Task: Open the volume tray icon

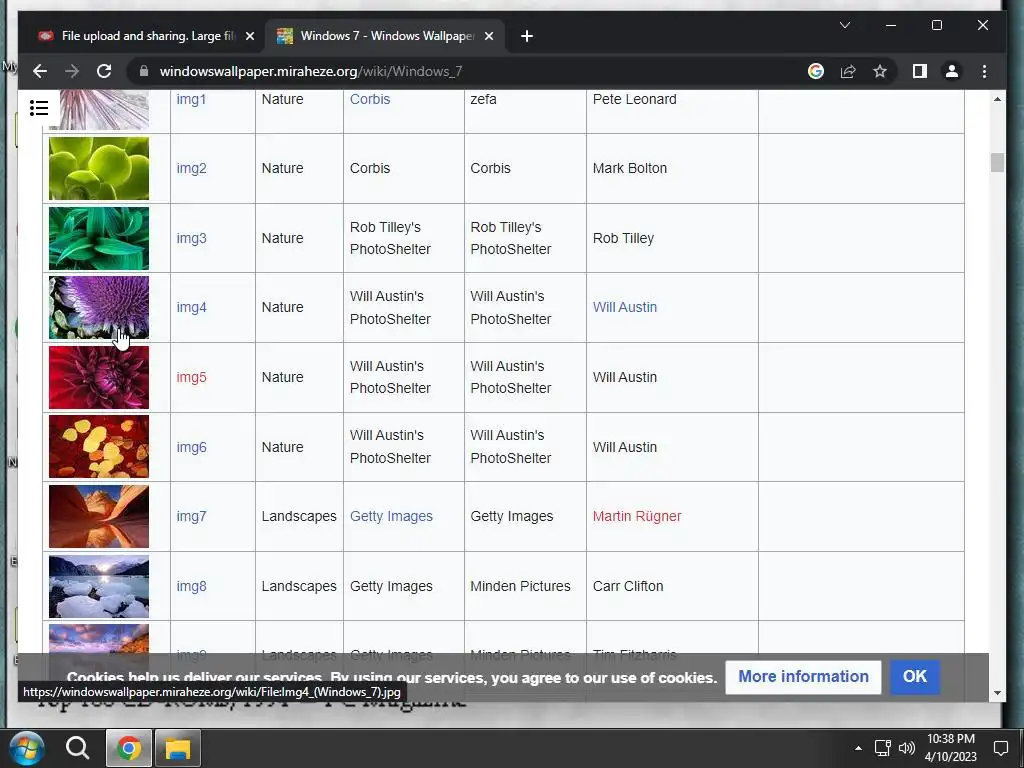Action: tap(906, 748)
